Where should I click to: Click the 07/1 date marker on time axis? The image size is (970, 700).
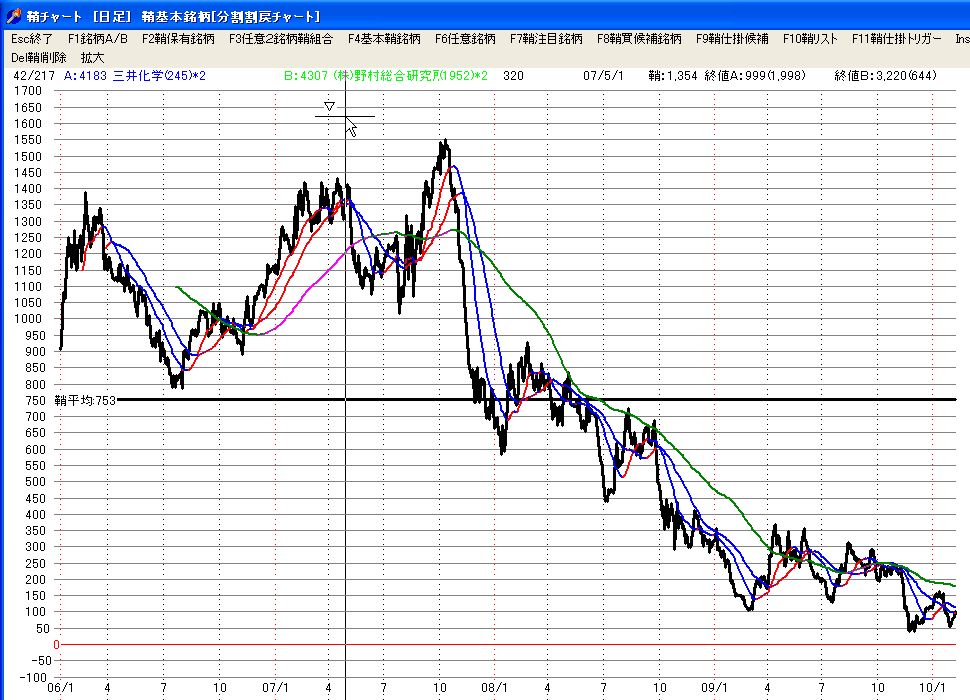pyautogui.click(x=274, y=688)
